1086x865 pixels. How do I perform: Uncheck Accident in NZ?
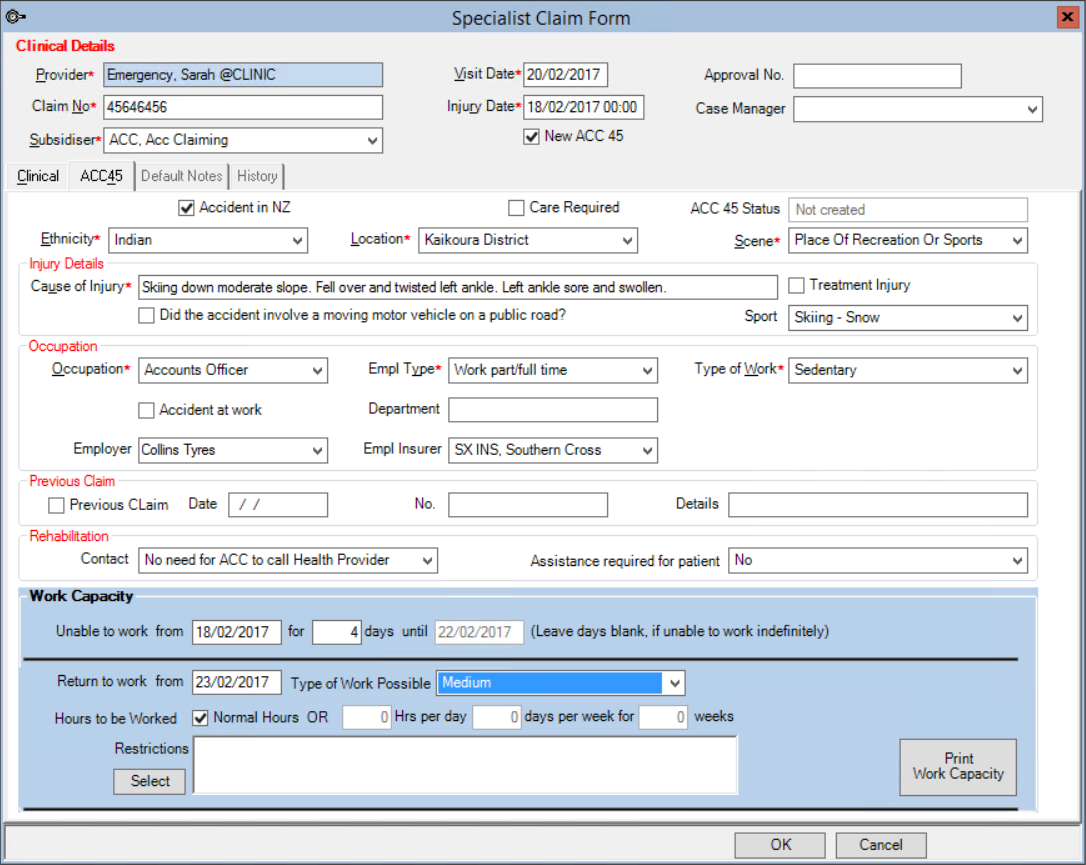click(x=186, y=208)
